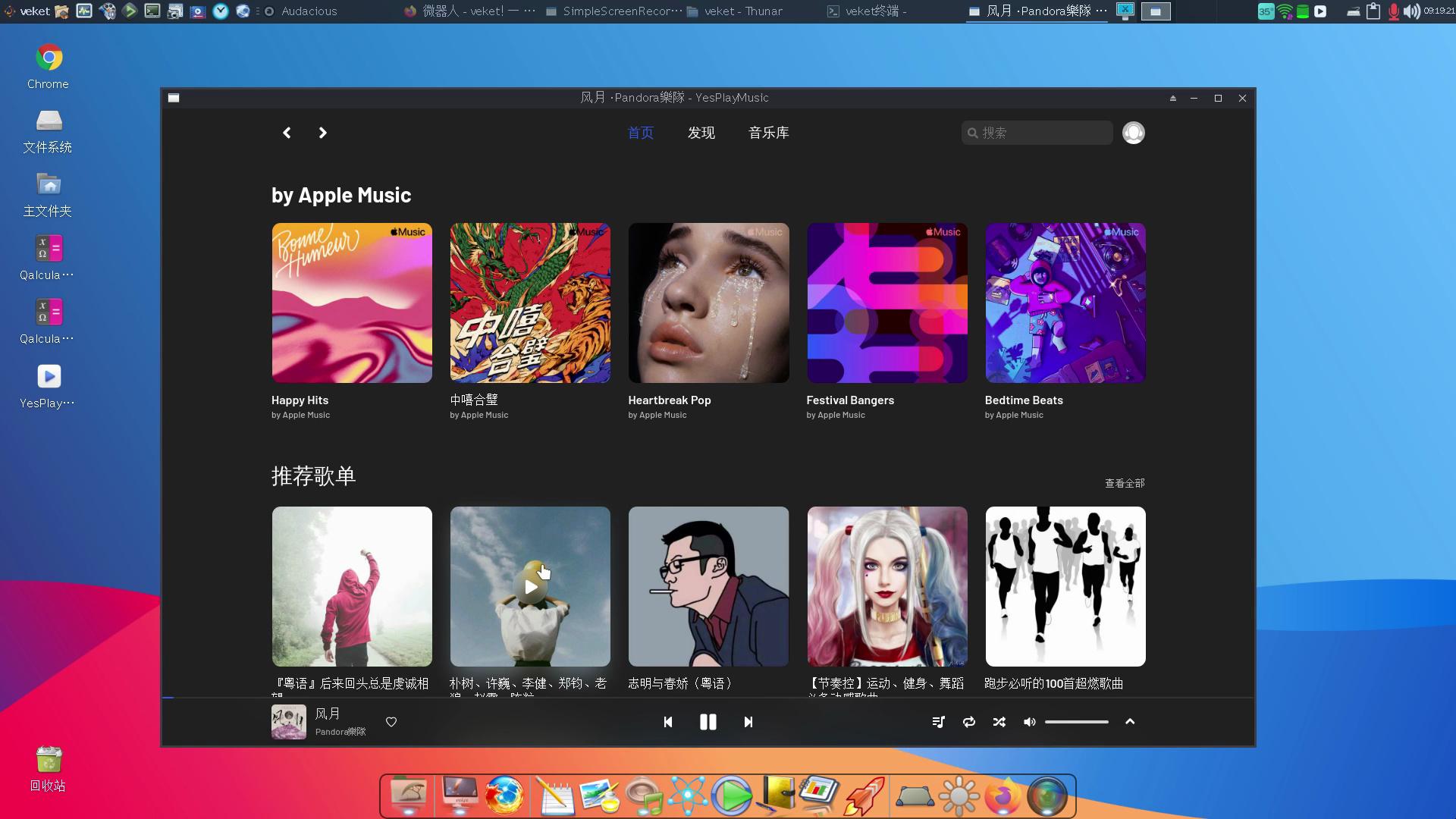Screen dimensions: 1456x819
Task: Switch to the 发现 tab
Action: (x=701, y=133)
